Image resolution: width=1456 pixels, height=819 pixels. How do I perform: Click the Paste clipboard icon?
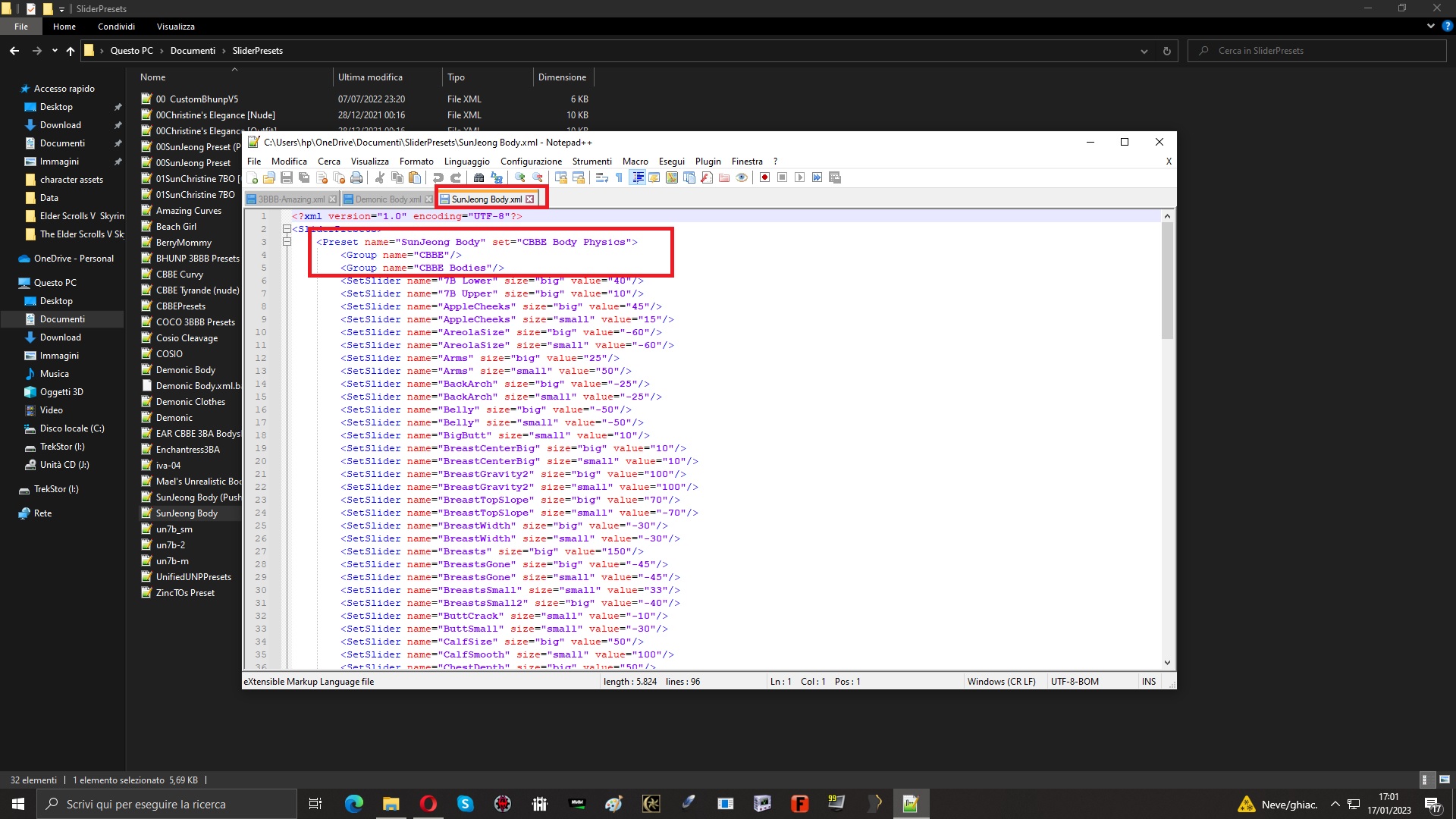(x=414, y=177)
